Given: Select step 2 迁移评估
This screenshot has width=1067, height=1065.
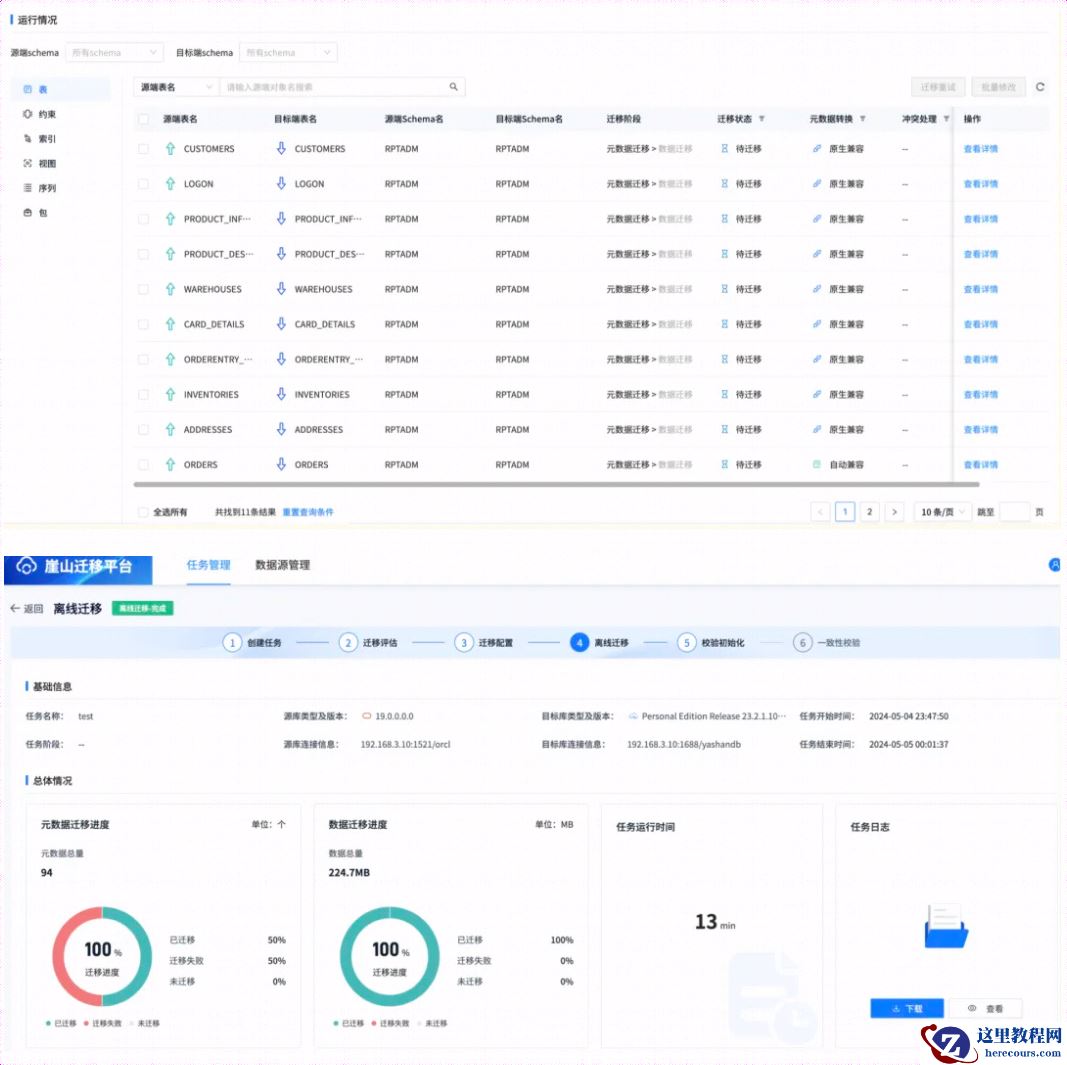Looking at the screenshot, I should (368, 642).
